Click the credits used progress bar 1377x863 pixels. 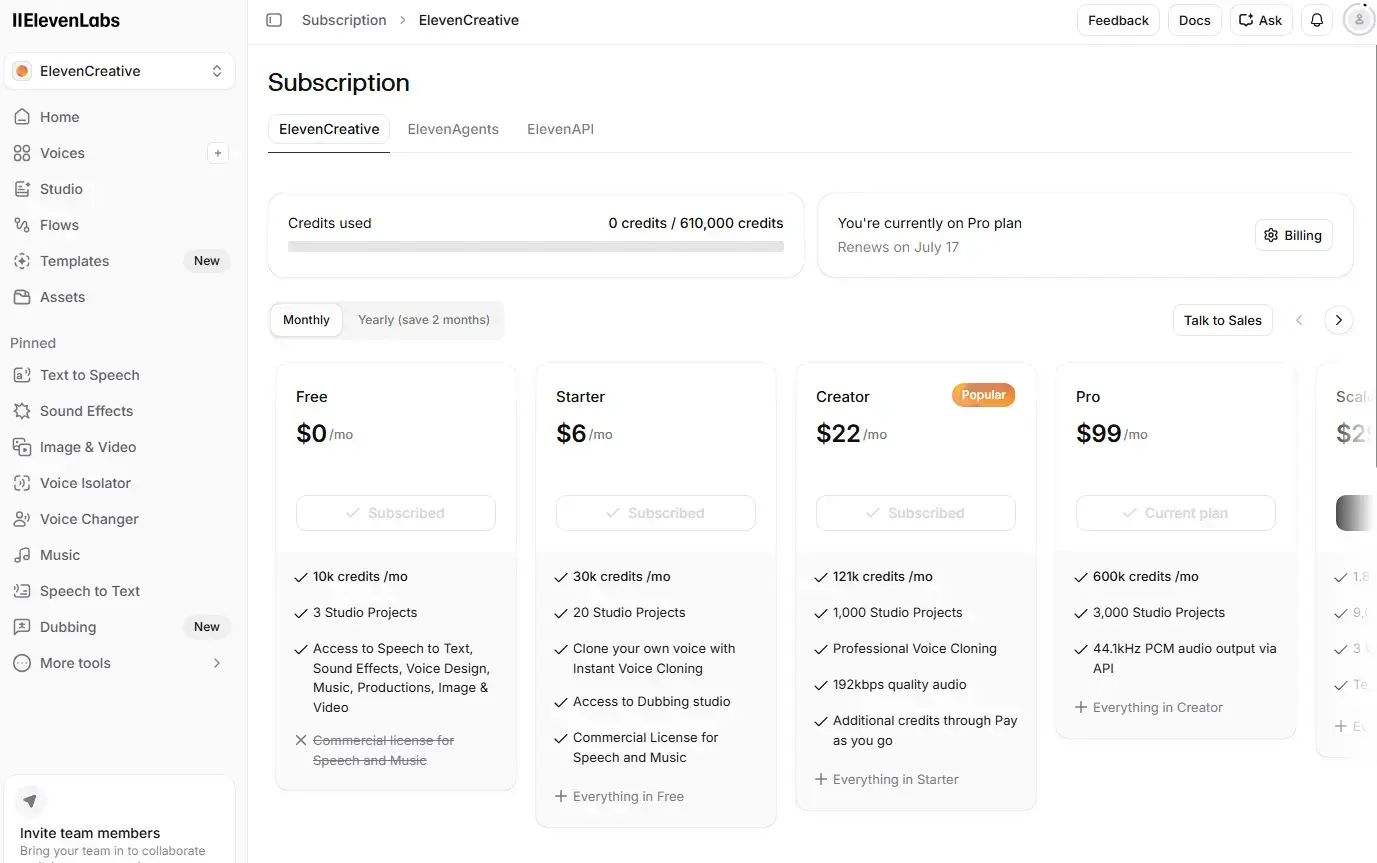point(536,246)
